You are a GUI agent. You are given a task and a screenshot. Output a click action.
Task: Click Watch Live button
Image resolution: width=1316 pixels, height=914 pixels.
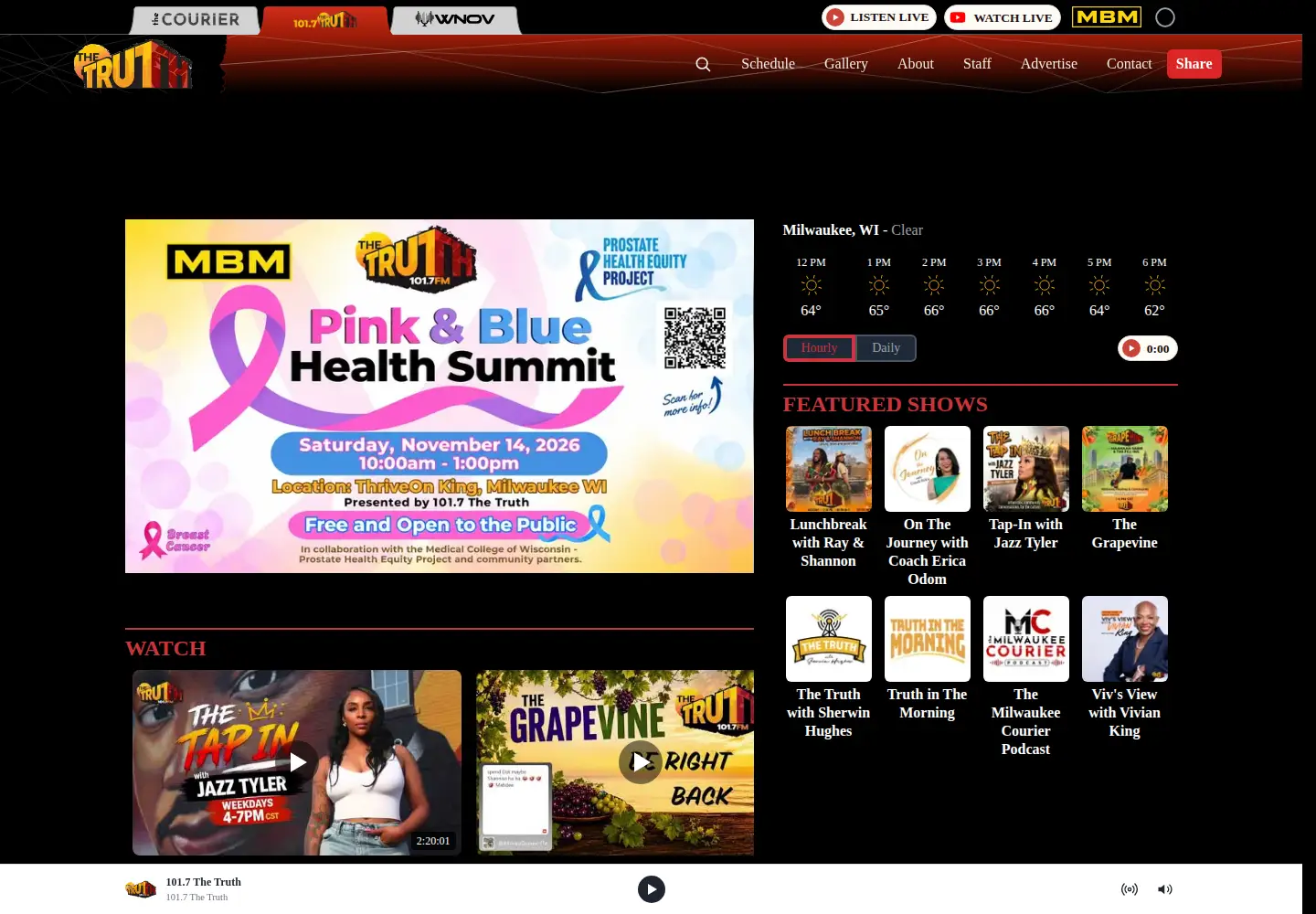tap(1003, 17)
